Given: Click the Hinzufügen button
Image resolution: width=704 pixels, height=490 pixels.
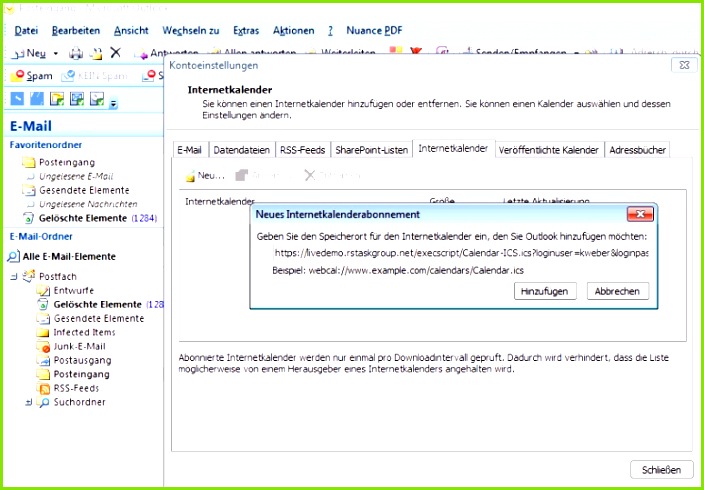Looking at the screenshot, I should 545,291.
